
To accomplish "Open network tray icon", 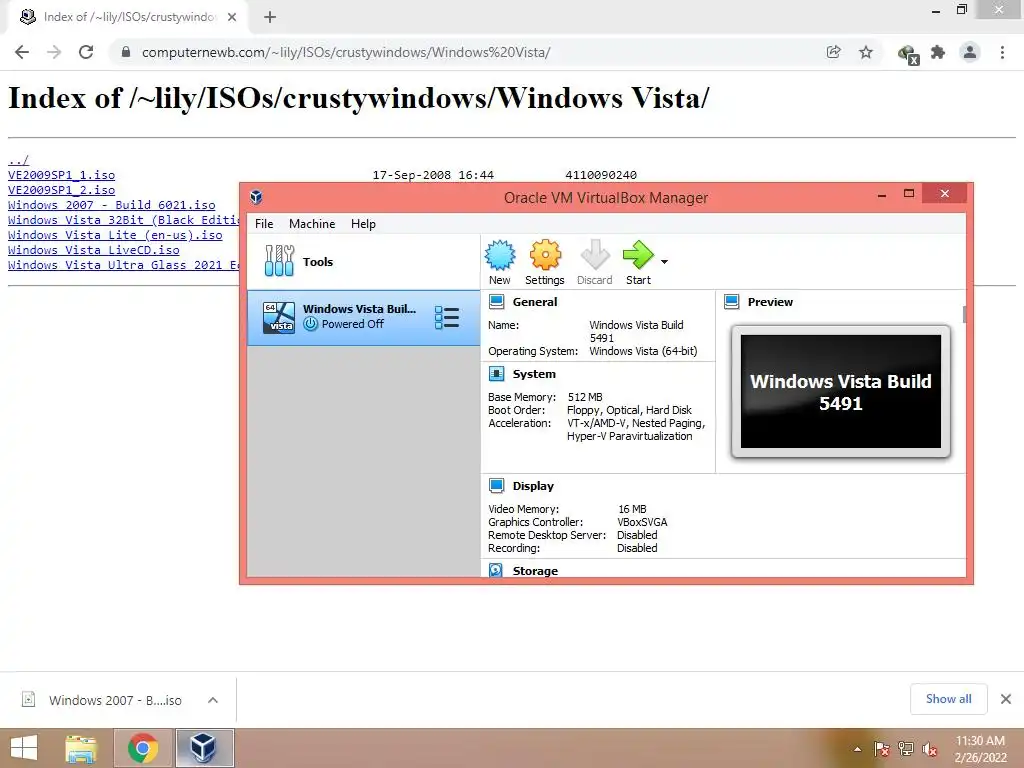I will pyautogui.click(x=906, y=749).
